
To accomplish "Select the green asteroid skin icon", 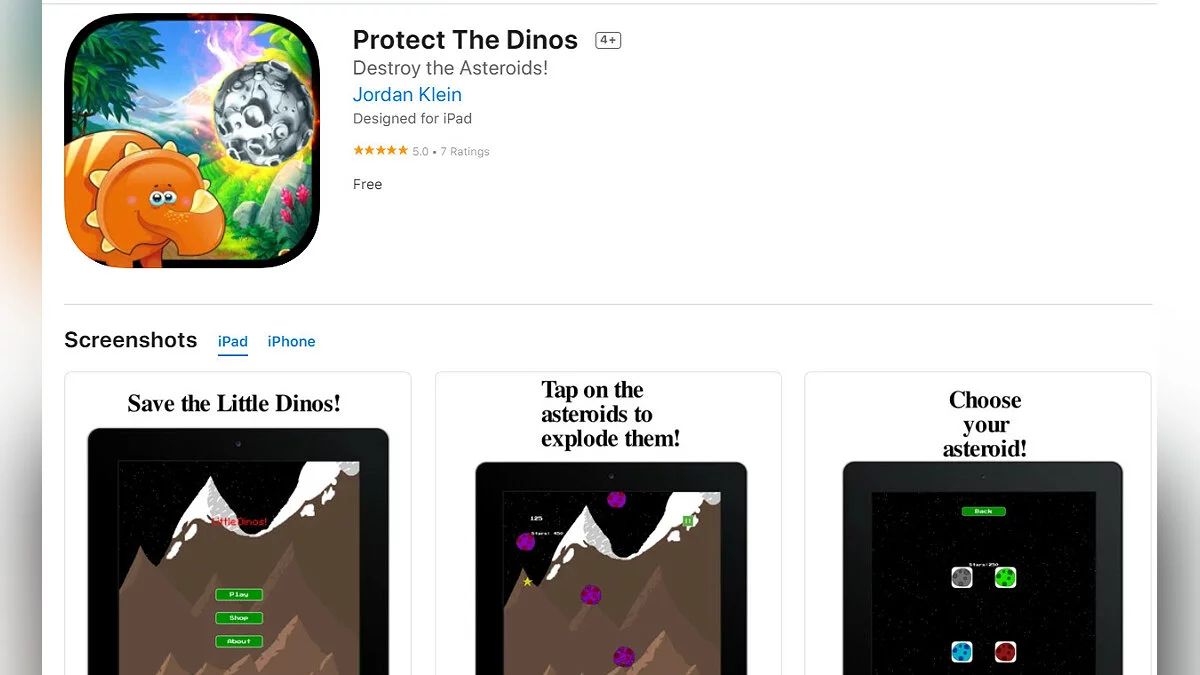I will pyautogui.click(x=1005, y=577).
